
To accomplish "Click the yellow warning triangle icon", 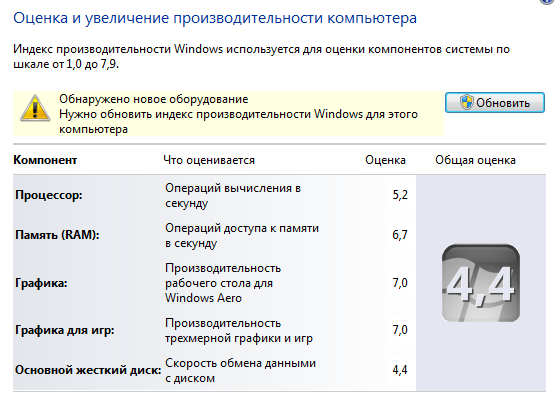I will pyautogui.click(x=35, y=108).
